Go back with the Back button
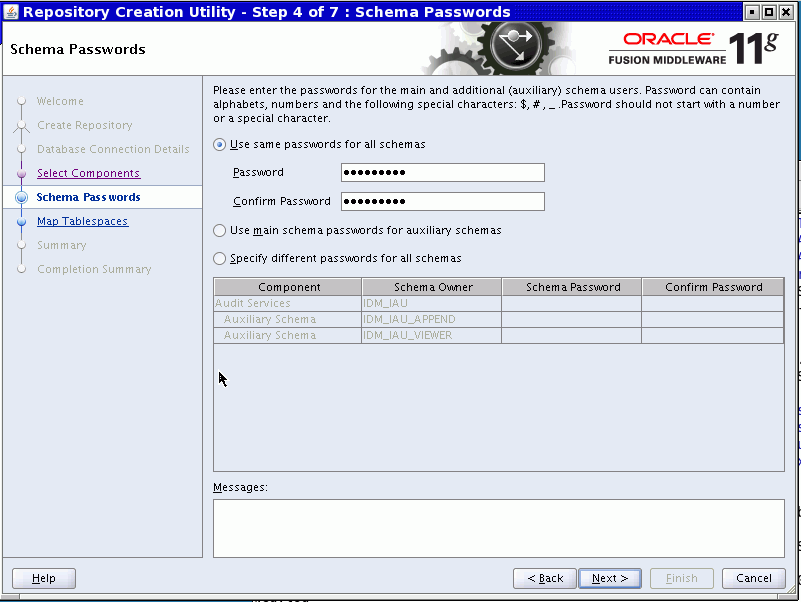Screen dimensions: 801x602 [x=545, y=578]
